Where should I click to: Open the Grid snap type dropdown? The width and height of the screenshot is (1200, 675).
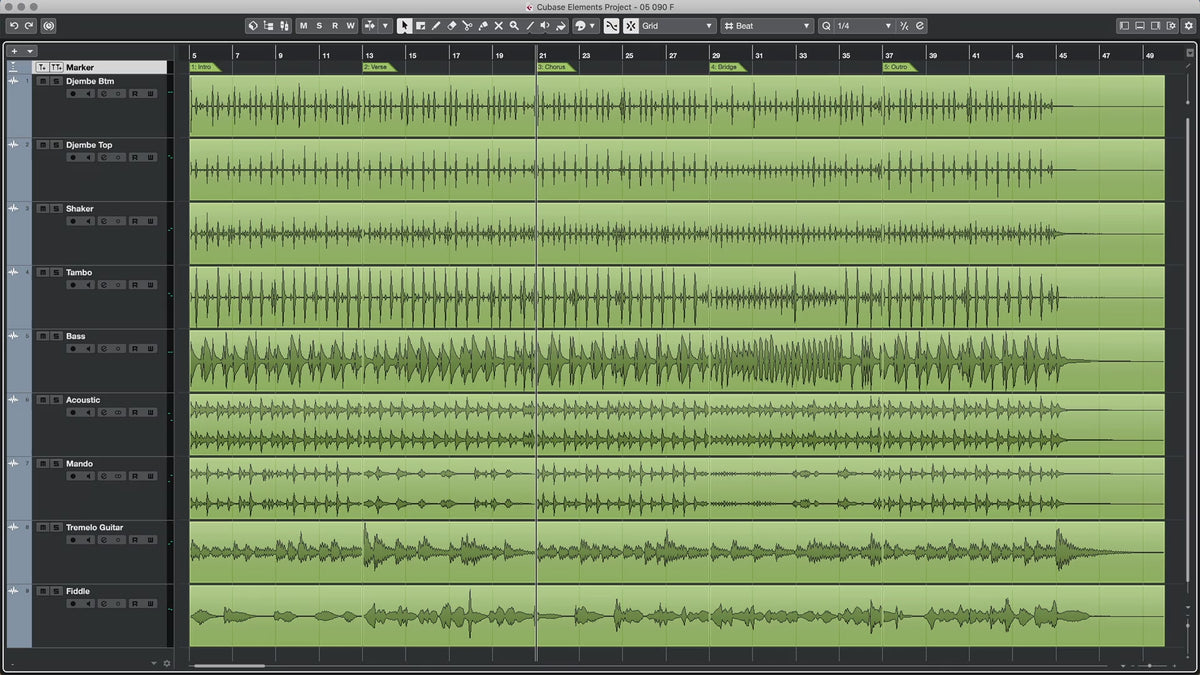coord(678,26)
